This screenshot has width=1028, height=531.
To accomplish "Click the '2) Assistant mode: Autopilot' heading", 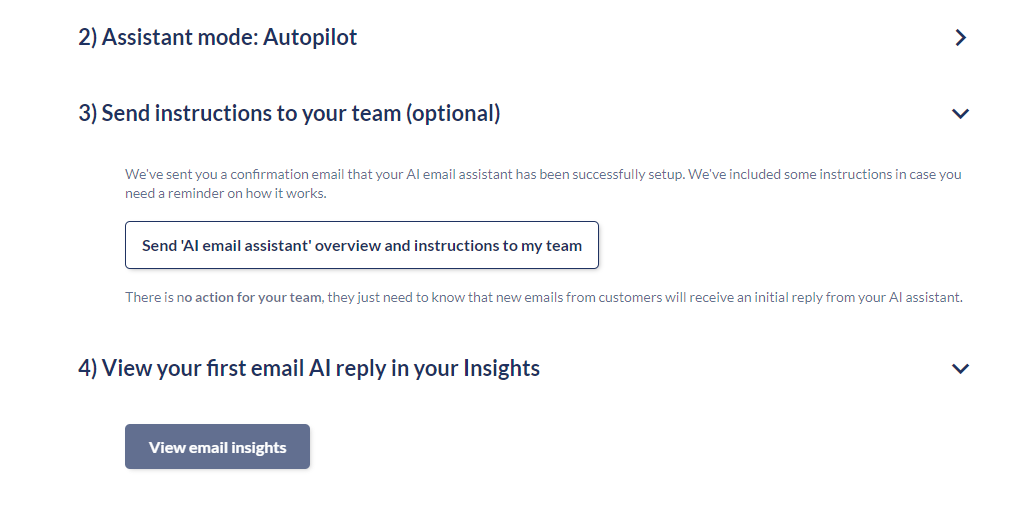I will tap(218, 38).
